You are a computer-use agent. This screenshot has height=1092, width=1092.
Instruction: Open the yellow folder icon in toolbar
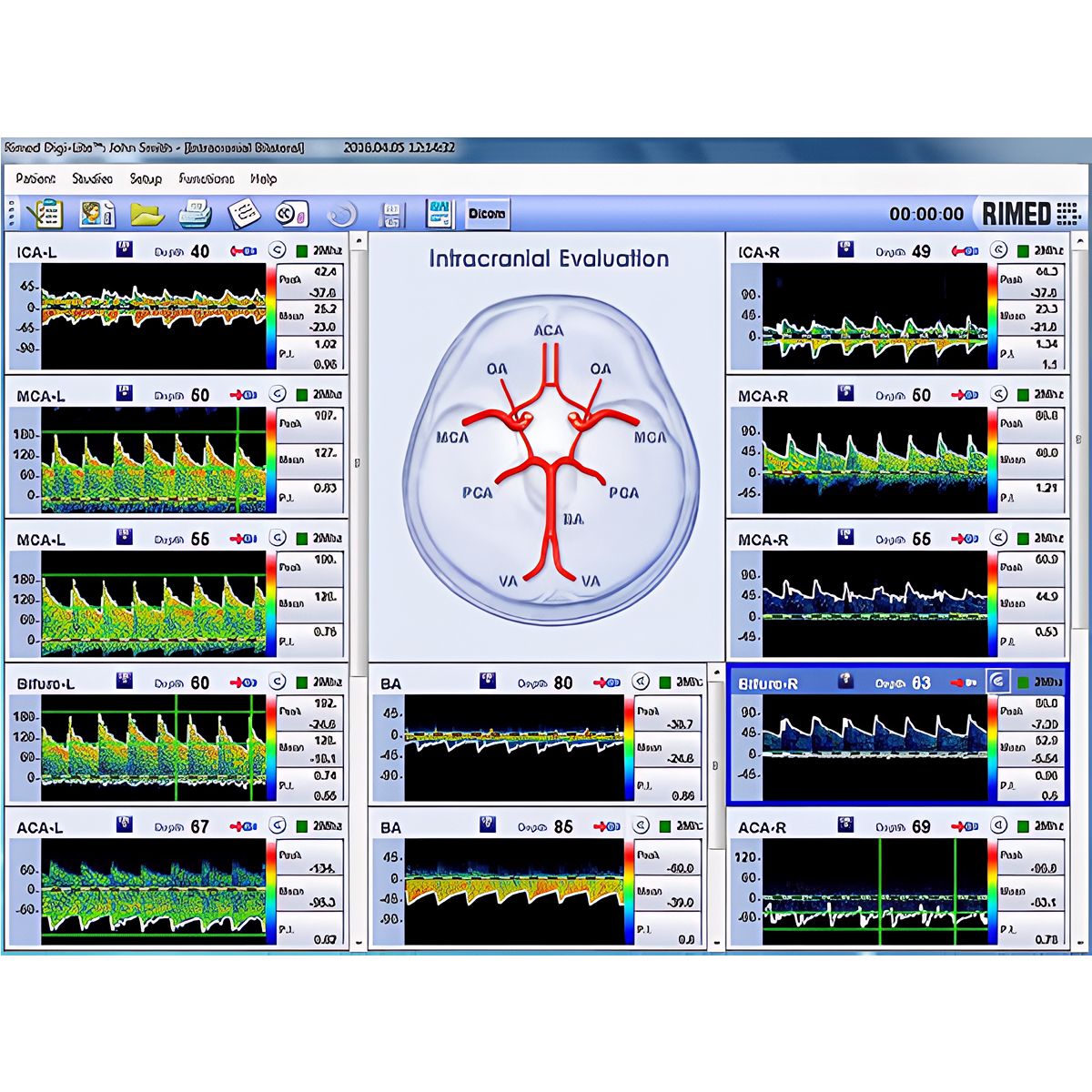(146, 215)
